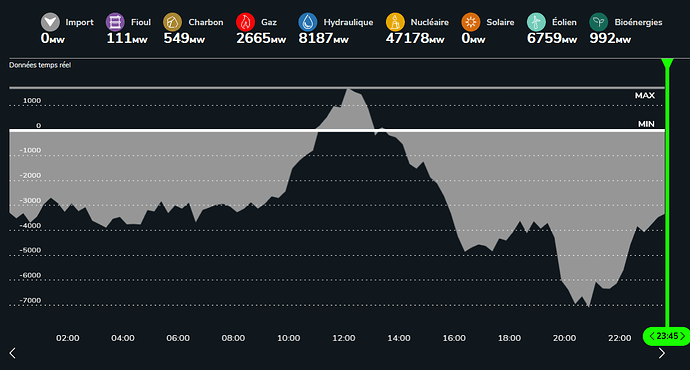The image size is (690, 370).
Task: Click the 2665 MW gas value
Action: 261,38
